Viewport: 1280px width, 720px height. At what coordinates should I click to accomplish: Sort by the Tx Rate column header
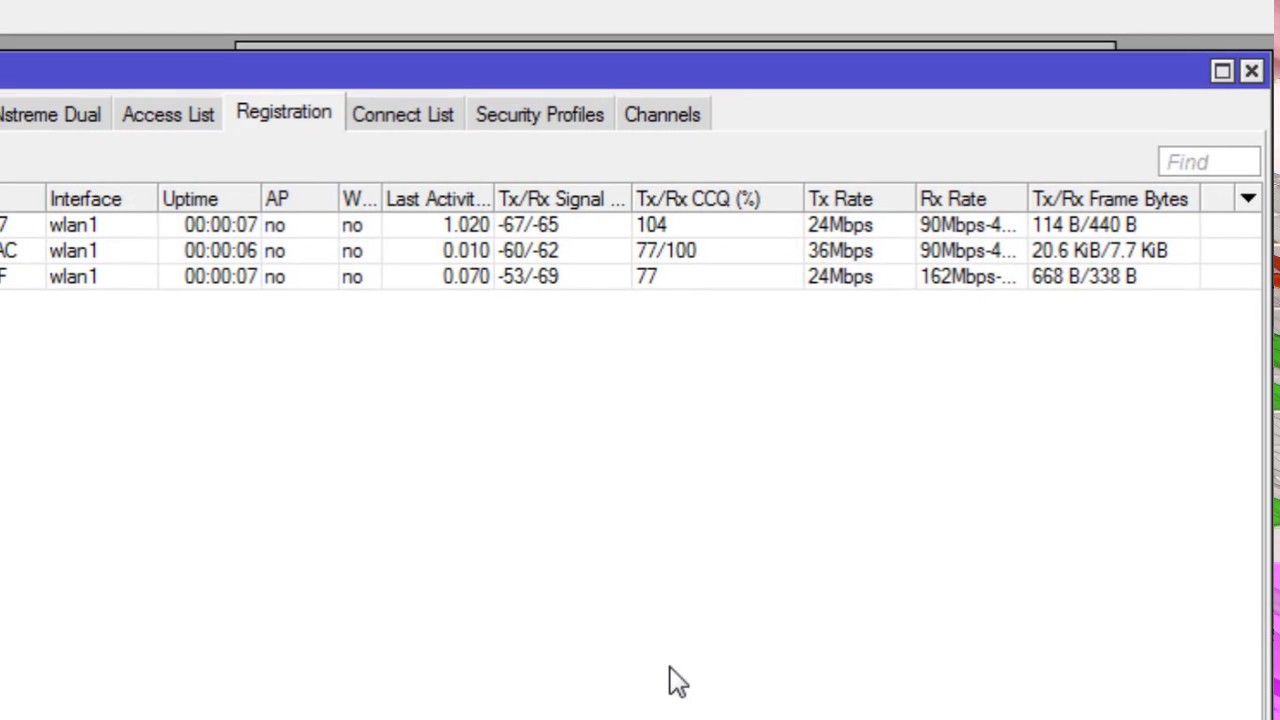860,199
